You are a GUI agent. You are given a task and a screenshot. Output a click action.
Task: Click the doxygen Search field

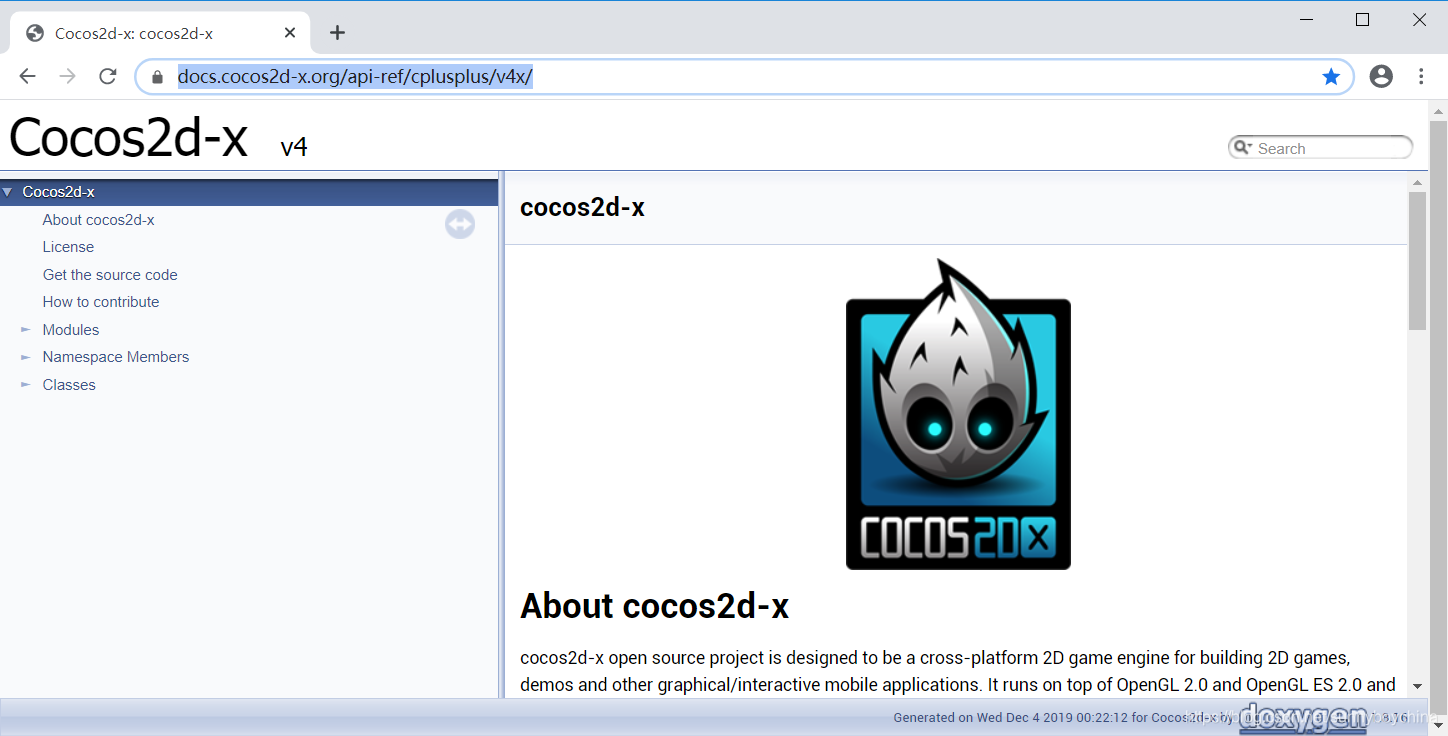pos(1331,148)
